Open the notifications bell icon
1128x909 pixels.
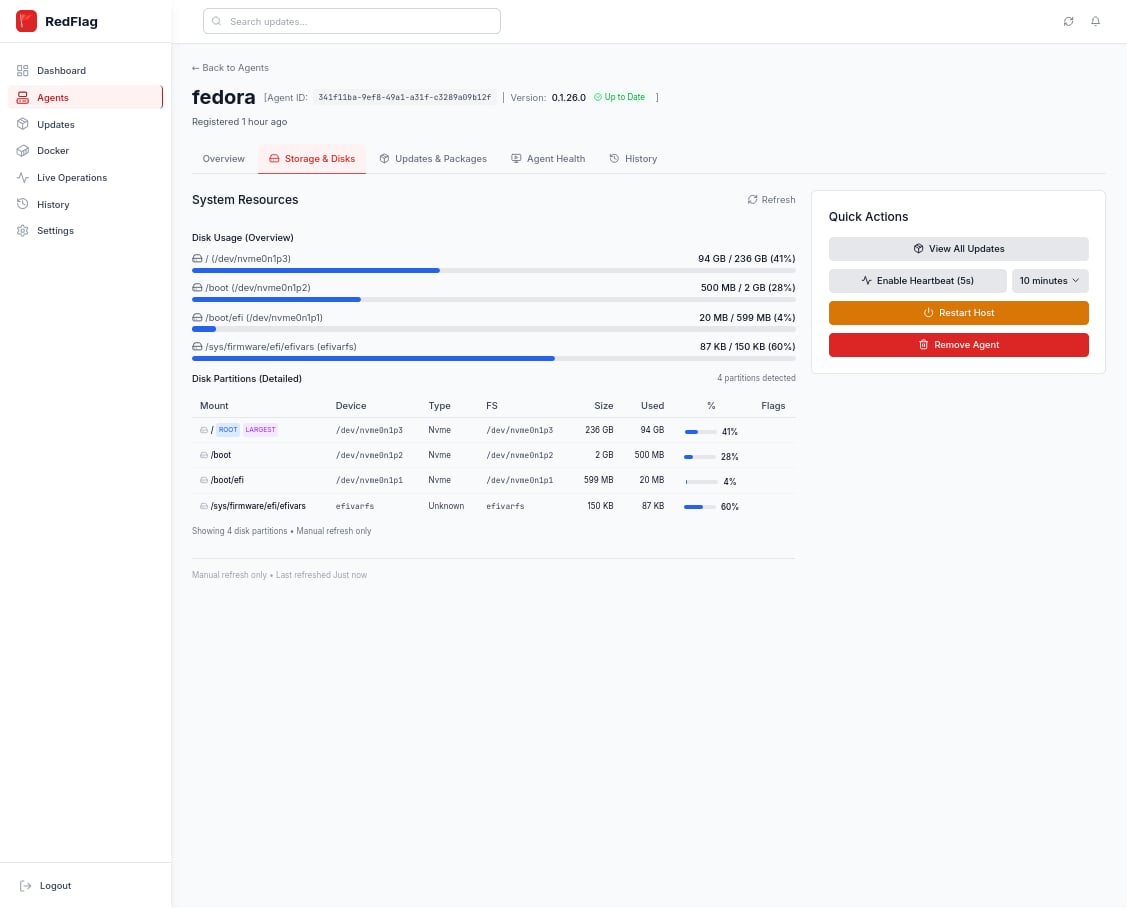click(1095, 21)
